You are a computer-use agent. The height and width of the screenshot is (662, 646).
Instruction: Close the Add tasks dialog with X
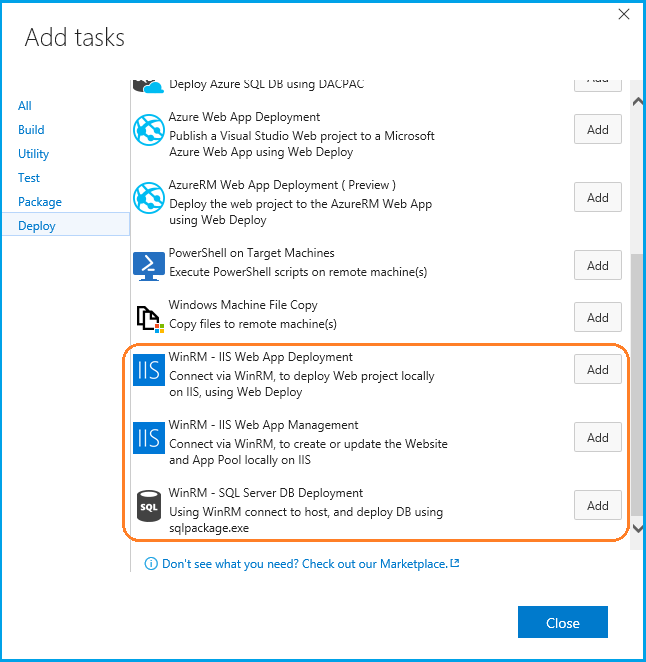click(624, 14)
